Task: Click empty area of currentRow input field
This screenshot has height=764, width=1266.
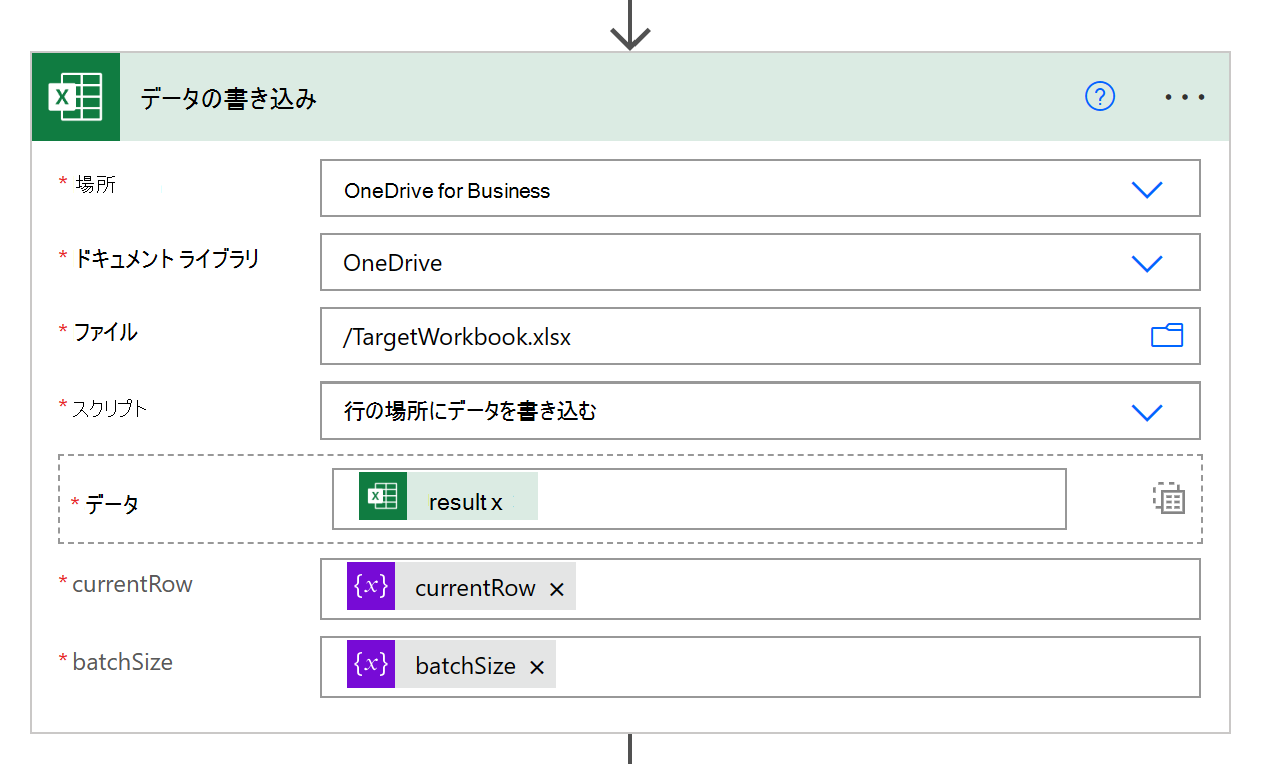Action: [x=880, y=589]
